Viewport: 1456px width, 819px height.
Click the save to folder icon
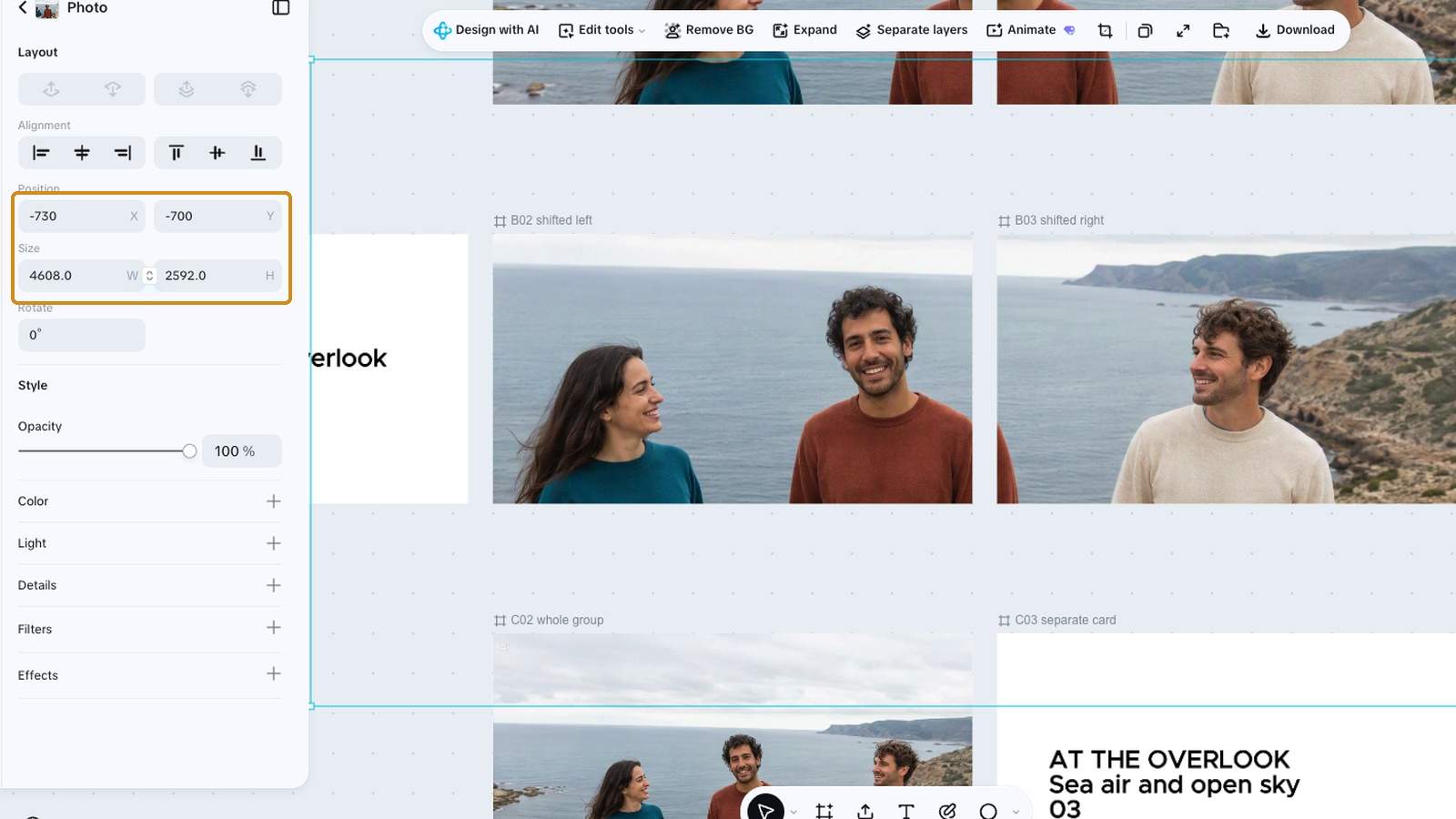tap(1221, 30)
